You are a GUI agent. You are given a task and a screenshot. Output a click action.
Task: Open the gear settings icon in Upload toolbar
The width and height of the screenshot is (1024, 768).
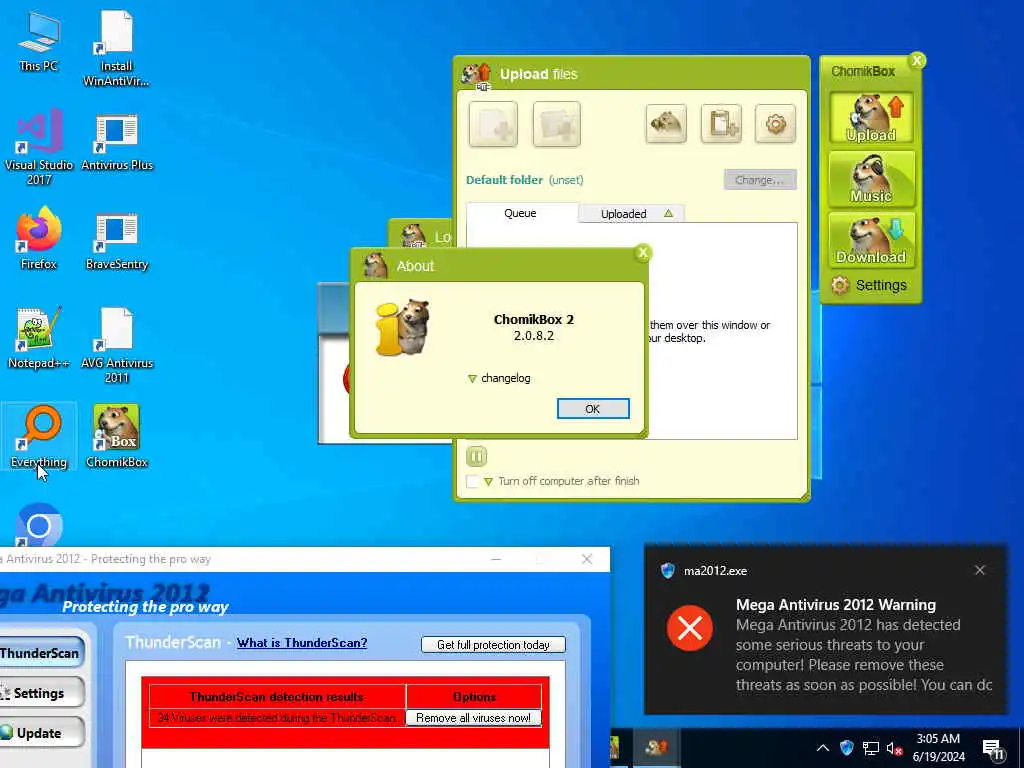775,123
